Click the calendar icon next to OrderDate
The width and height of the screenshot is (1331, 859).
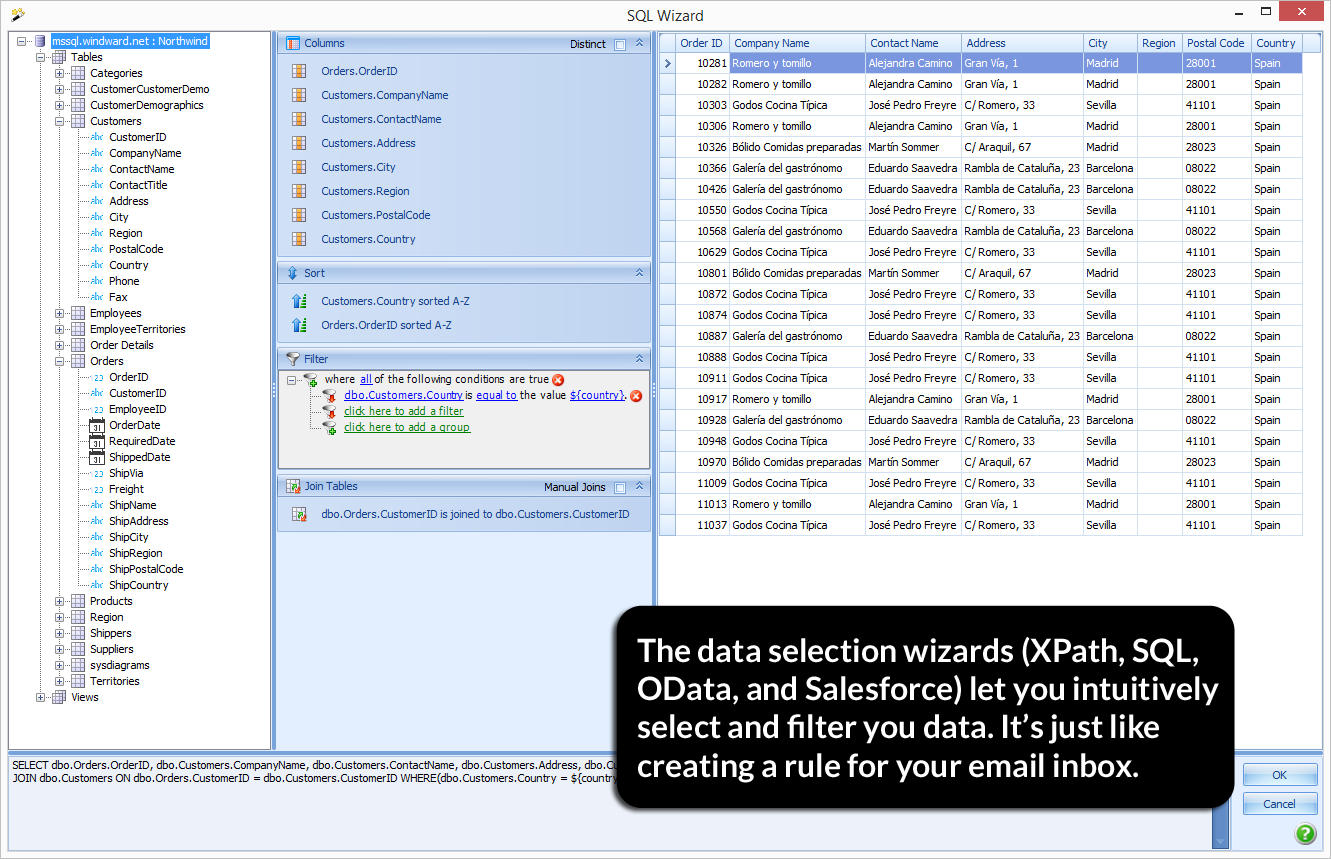[x=97, y=425]
